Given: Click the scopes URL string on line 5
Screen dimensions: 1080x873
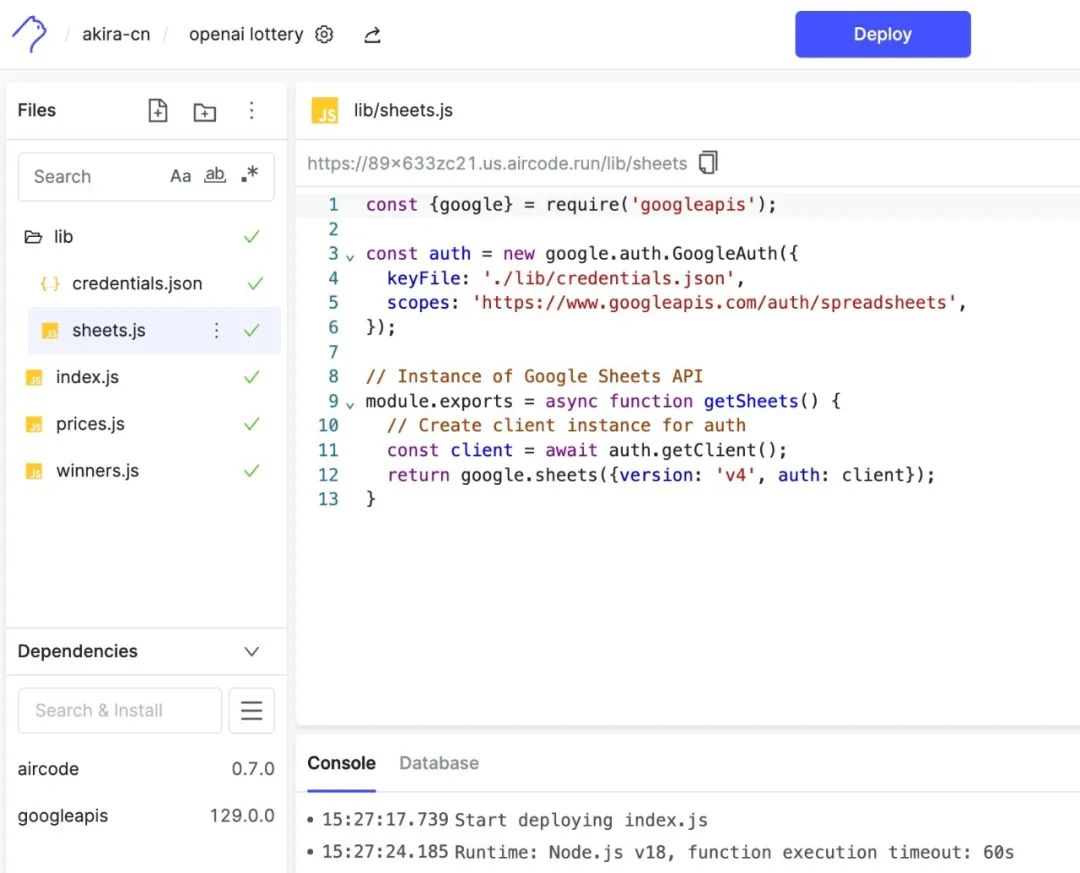Looking at the screenshot, I should 714,302.
